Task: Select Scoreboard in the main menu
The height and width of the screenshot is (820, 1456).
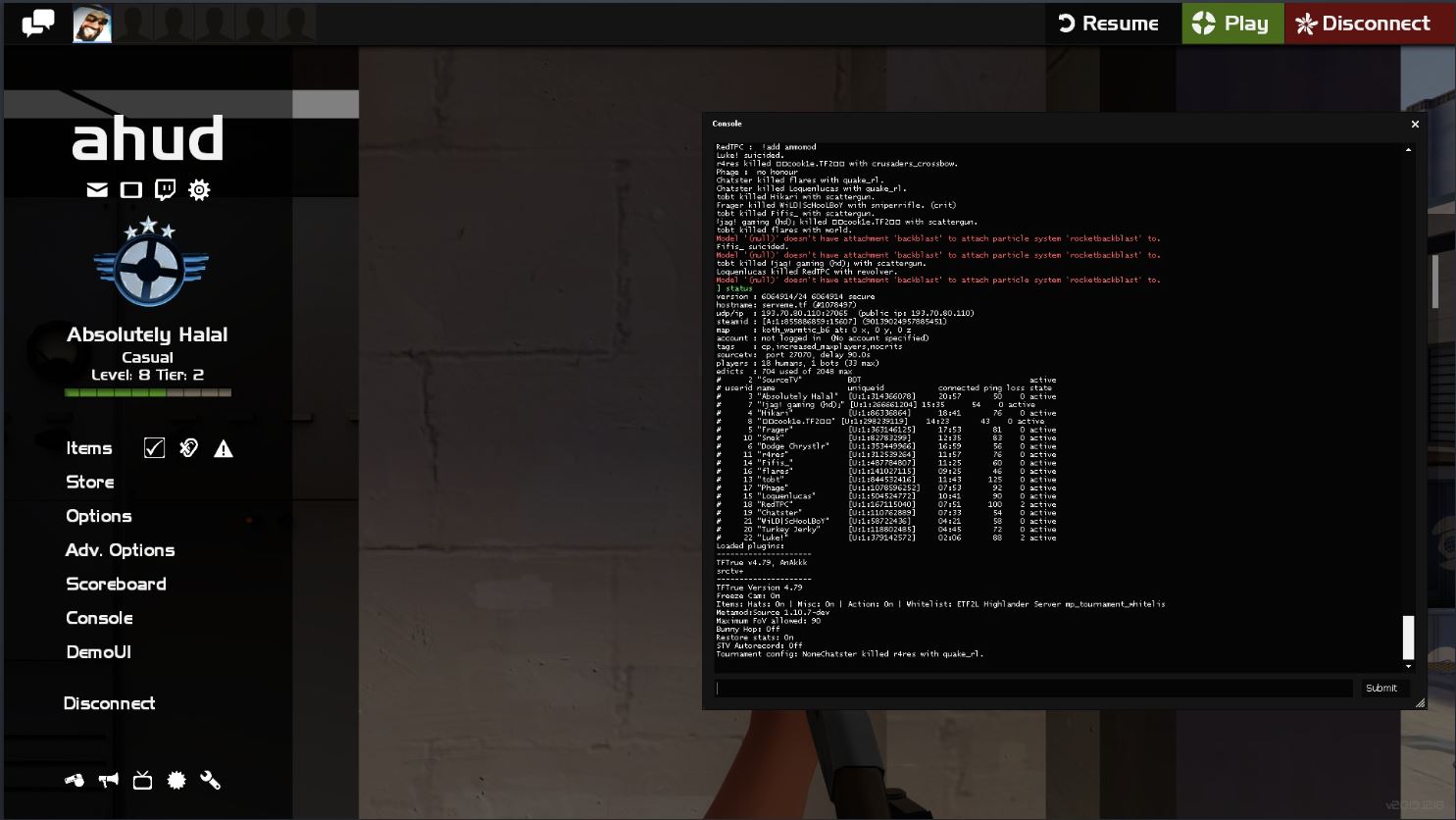Action: (116, 584)
